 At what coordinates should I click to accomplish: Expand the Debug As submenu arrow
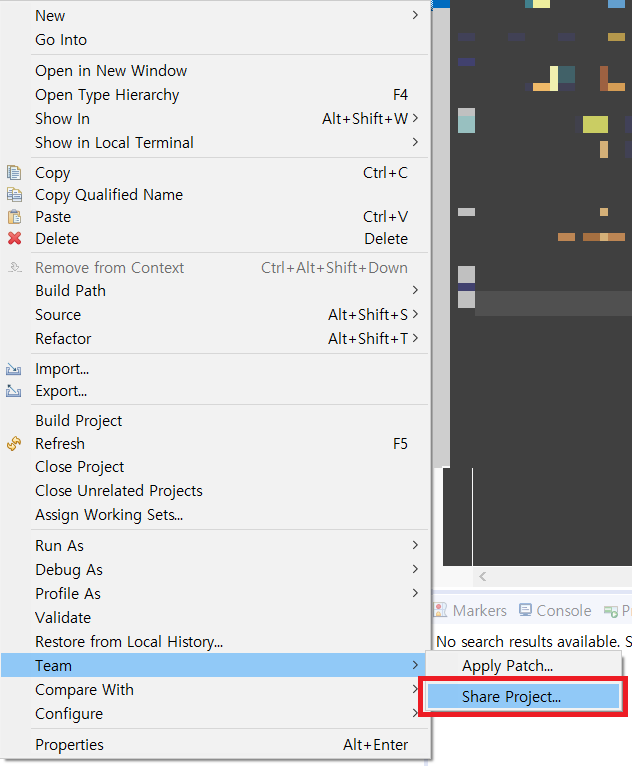pyautogui.click(x=415, y=569)
